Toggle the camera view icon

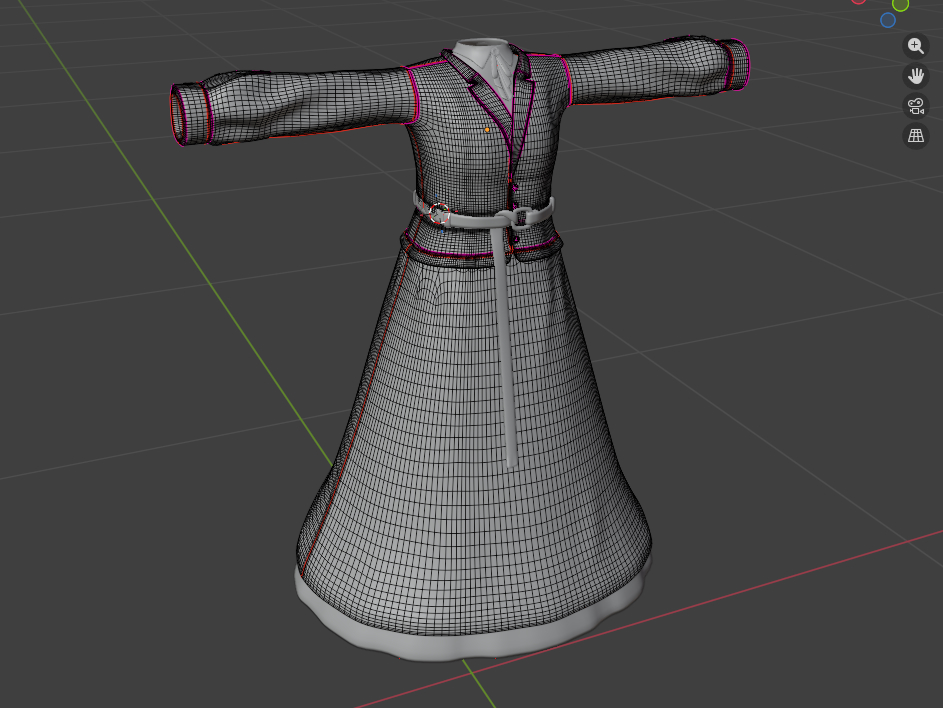click(915, 106)
